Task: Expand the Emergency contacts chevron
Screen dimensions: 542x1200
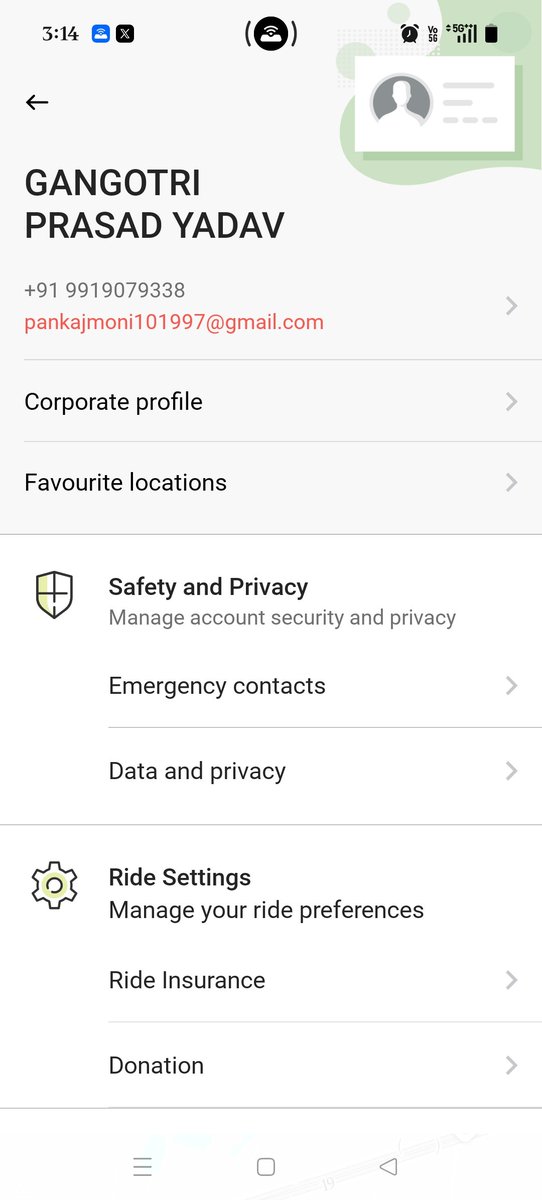Action: pyautogui.click(x=511, y=686)
